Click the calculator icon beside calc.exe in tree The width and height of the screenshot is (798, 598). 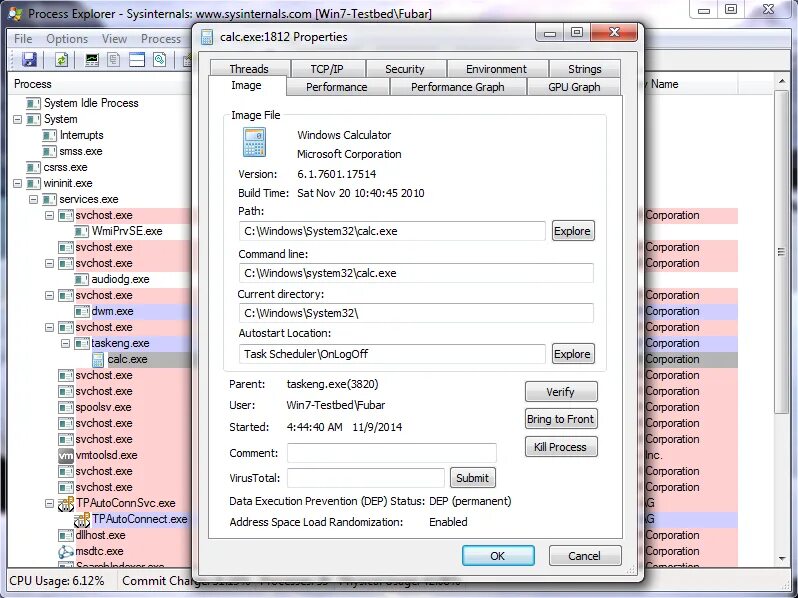point(98,359)
